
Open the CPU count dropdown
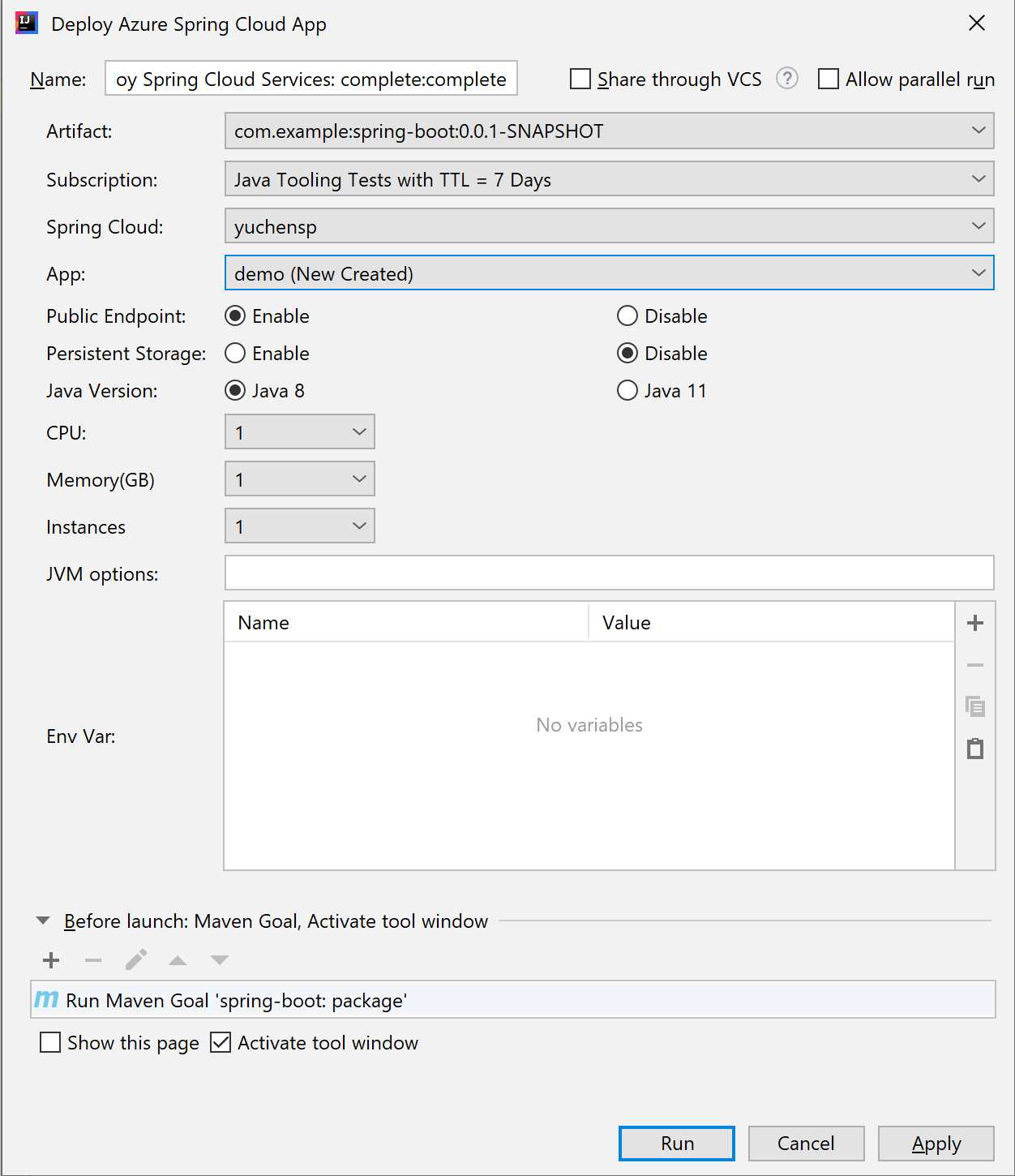(x=300, y=432)
